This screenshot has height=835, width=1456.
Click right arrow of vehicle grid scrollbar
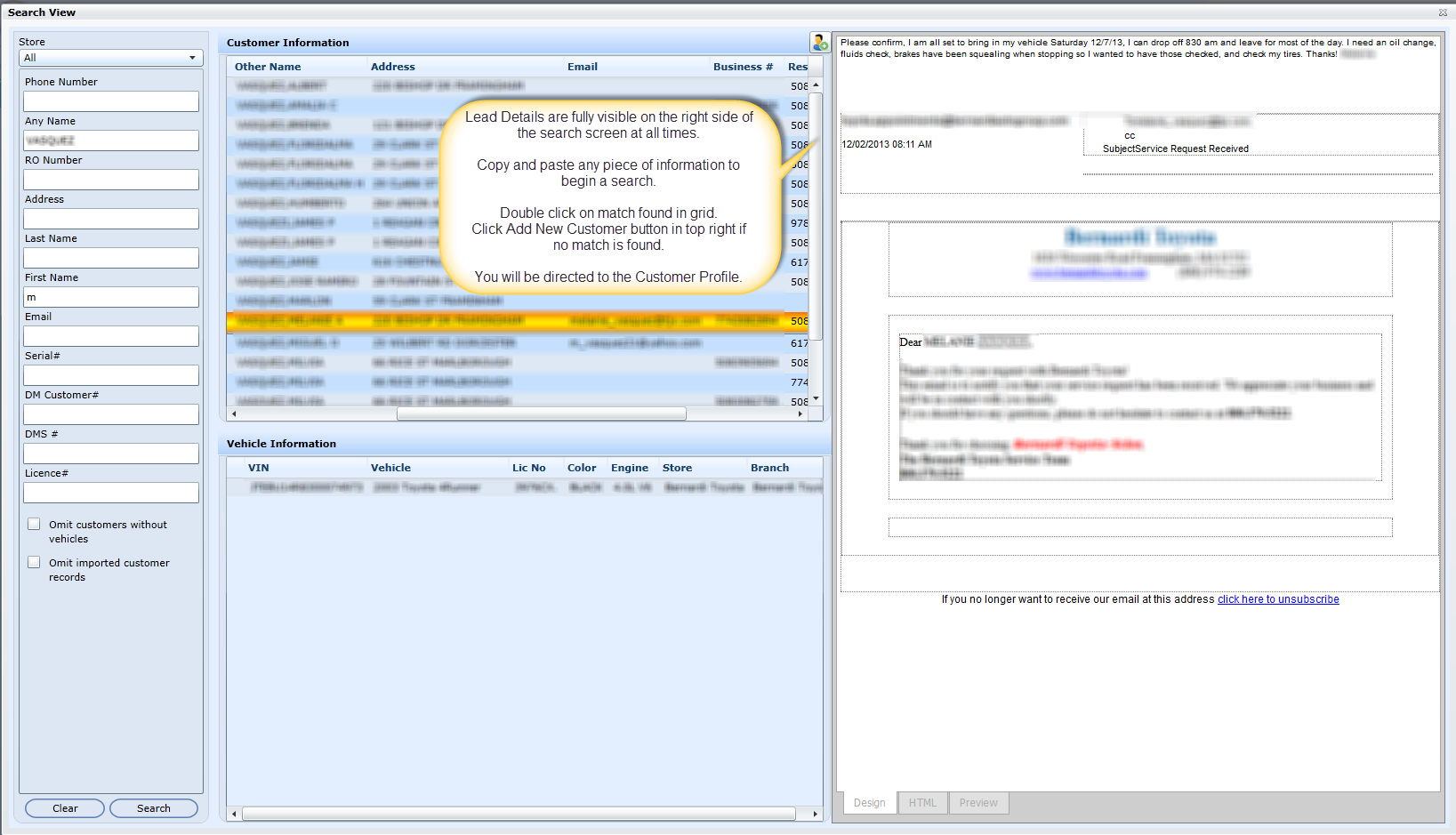pyautogui.click(x=815, y=814)
